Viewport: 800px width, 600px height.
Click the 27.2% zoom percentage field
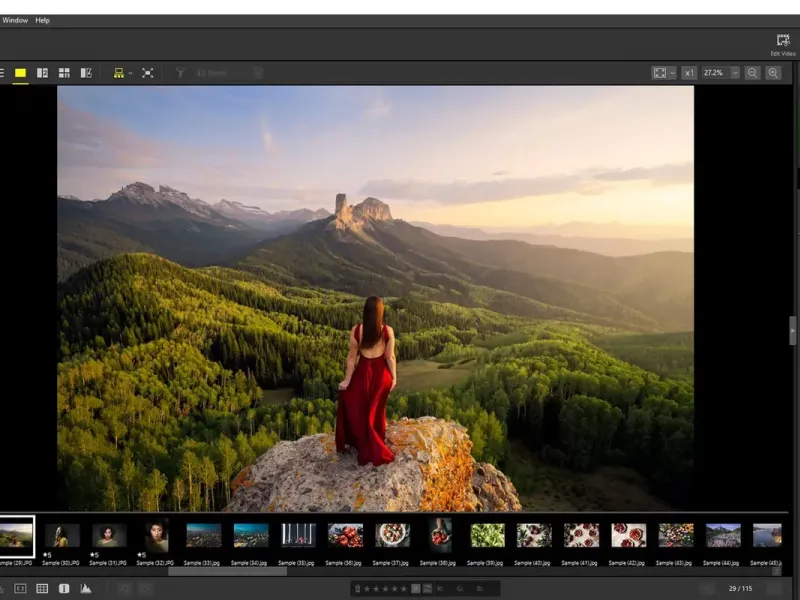[x=716, y=73]
